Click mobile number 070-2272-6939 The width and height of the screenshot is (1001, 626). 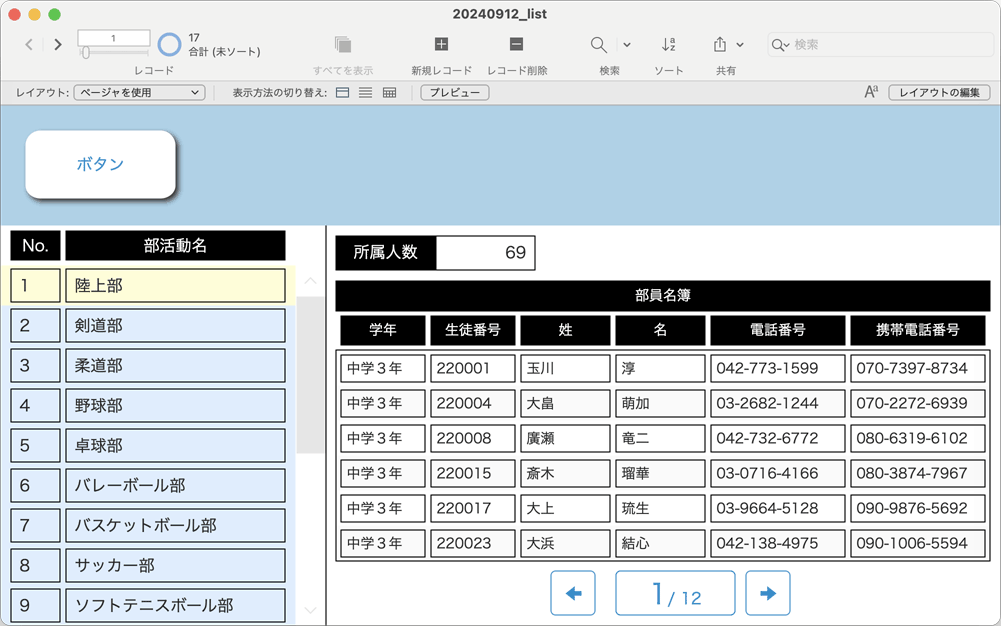(917, 403)
